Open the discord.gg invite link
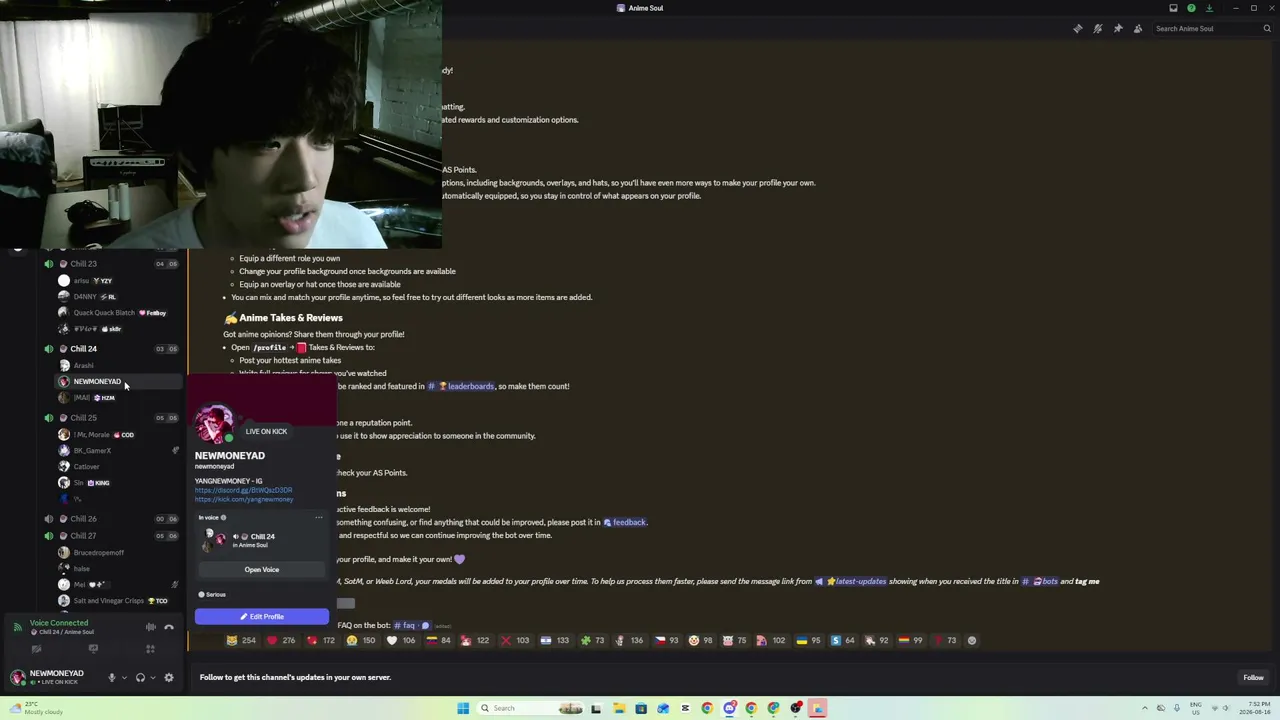The height and width of the screenshot is (720, 1280). (244, 490)
